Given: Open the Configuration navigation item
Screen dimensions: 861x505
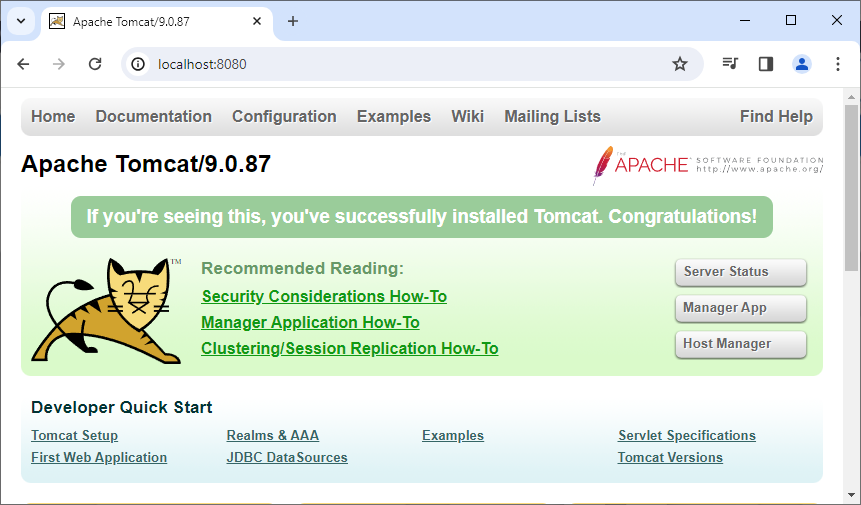Looking at the screenshot, I should point(284,116).
